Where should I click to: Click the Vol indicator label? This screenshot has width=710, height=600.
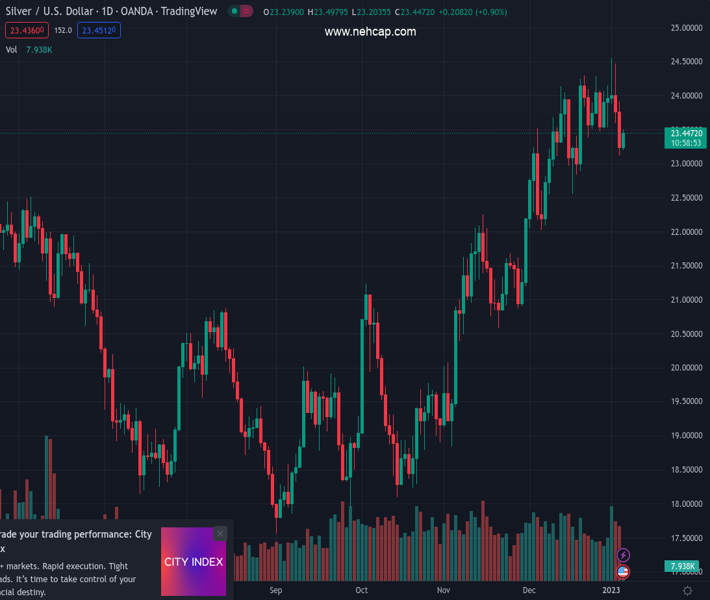point(11,50)
